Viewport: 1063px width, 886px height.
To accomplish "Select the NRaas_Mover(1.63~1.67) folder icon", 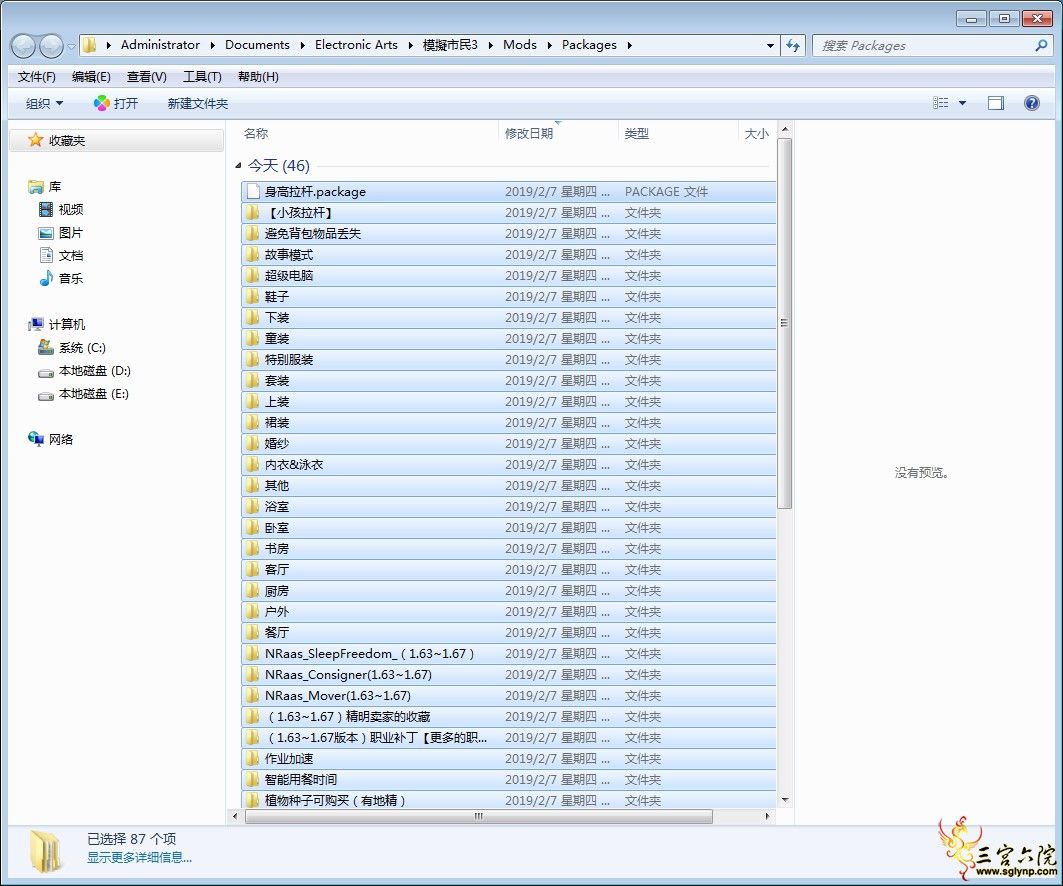I will pos(253,696).
